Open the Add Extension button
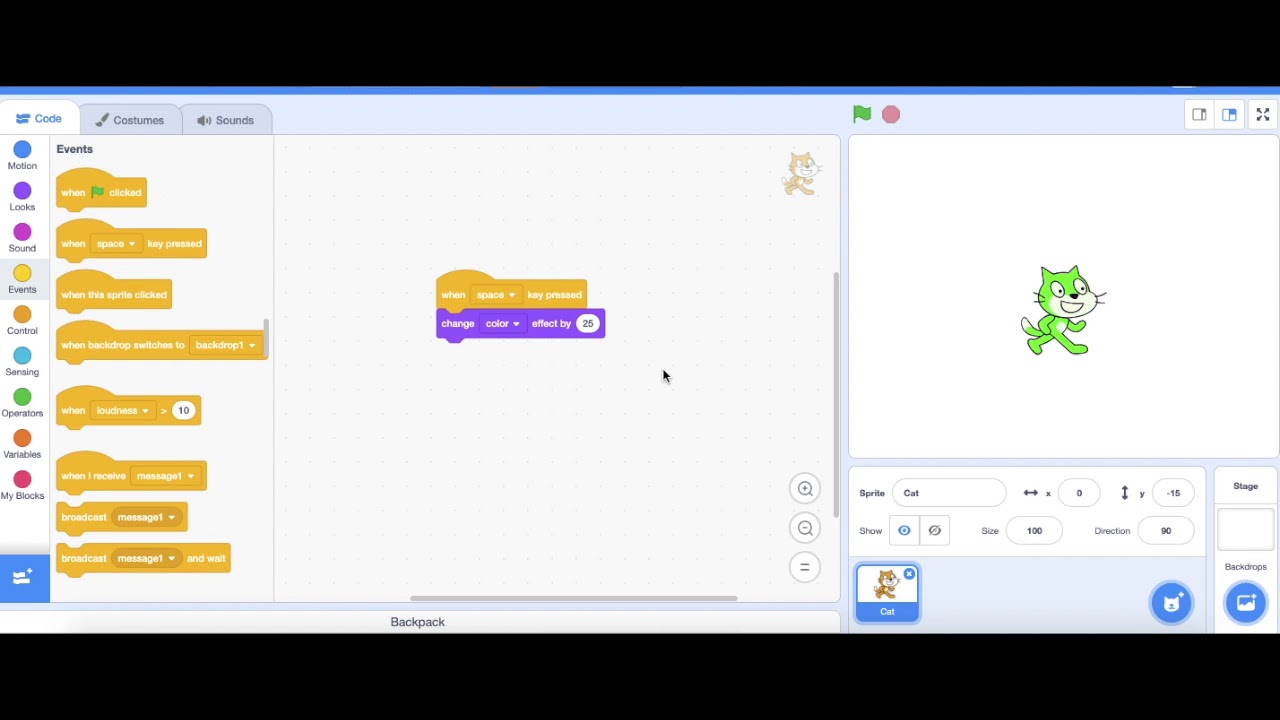1280x720 pixels. pyautogui.click(x=24, y=578)
